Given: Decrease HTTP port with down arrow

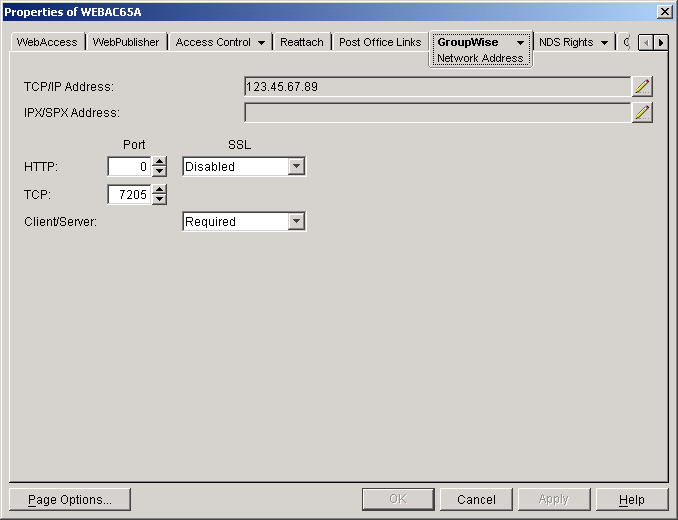Looking at the screenshot, I should click(x=160, y=171).
